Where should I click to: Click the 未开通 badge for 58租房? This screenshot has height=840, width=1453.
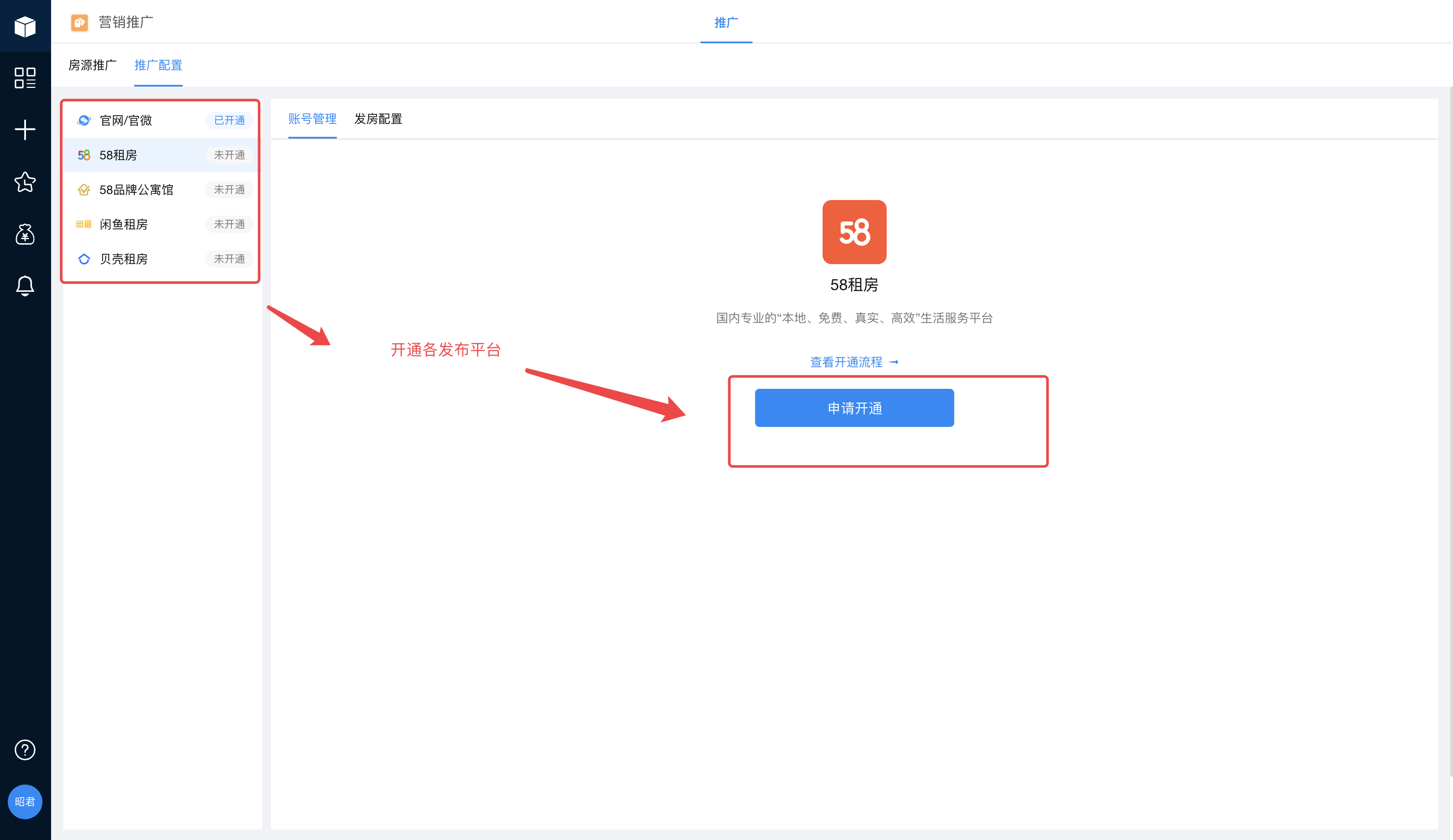tap(229, 155)
